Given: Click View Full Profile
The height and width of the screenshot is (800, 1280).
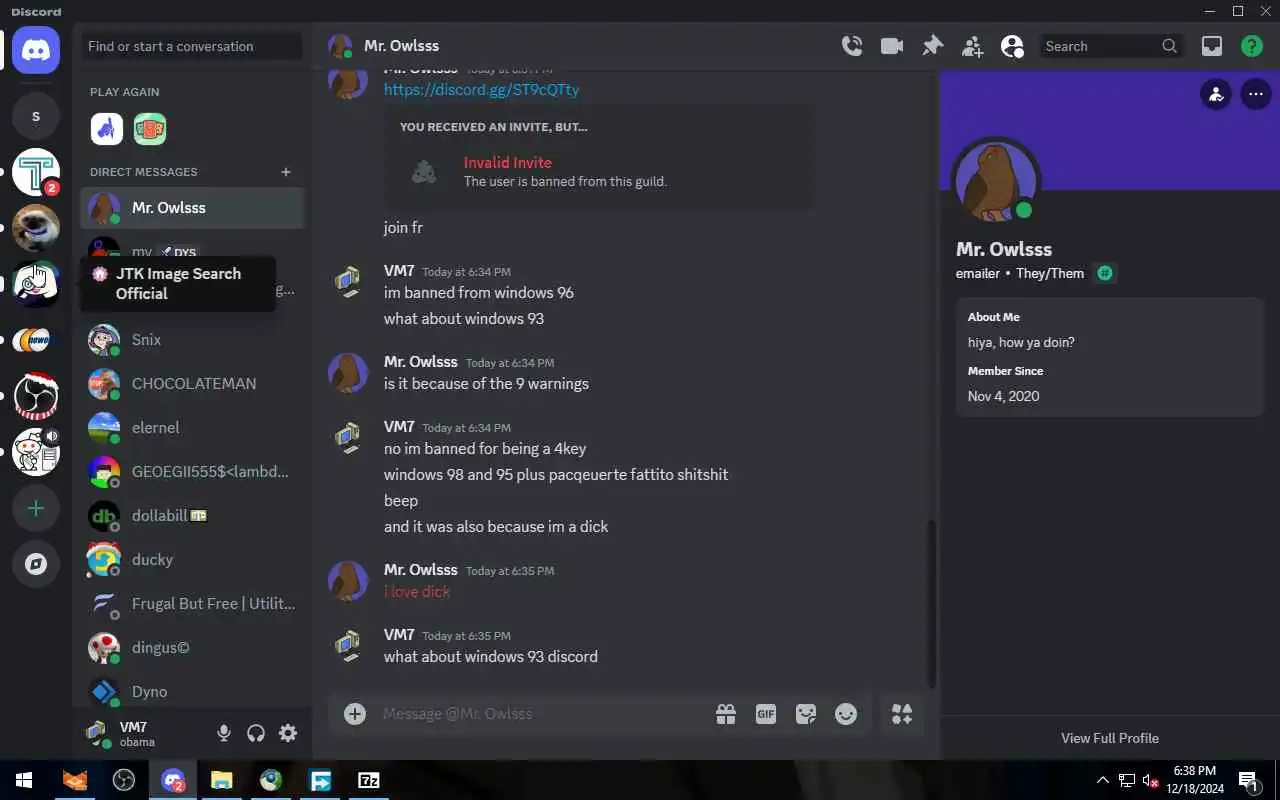Looking at the screenshot, I should click(x=1110, y=738).
